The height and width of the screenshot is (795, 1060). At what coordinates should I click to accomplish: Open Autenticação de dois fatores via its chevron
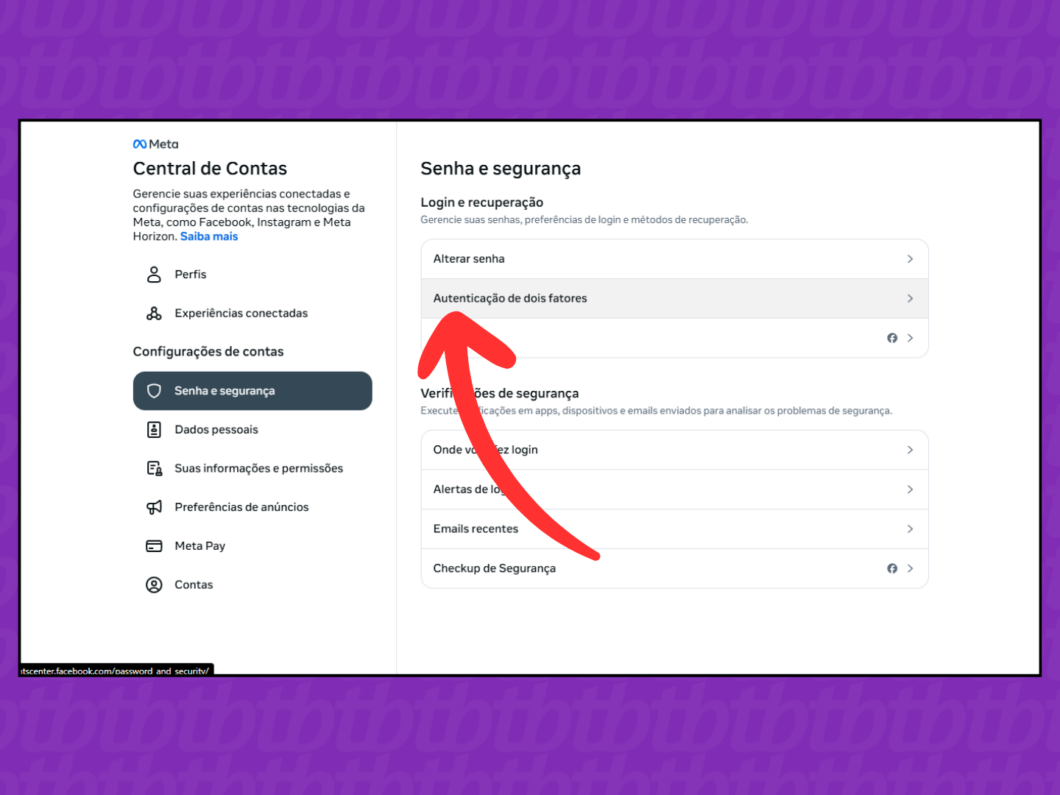pos(910,298)
